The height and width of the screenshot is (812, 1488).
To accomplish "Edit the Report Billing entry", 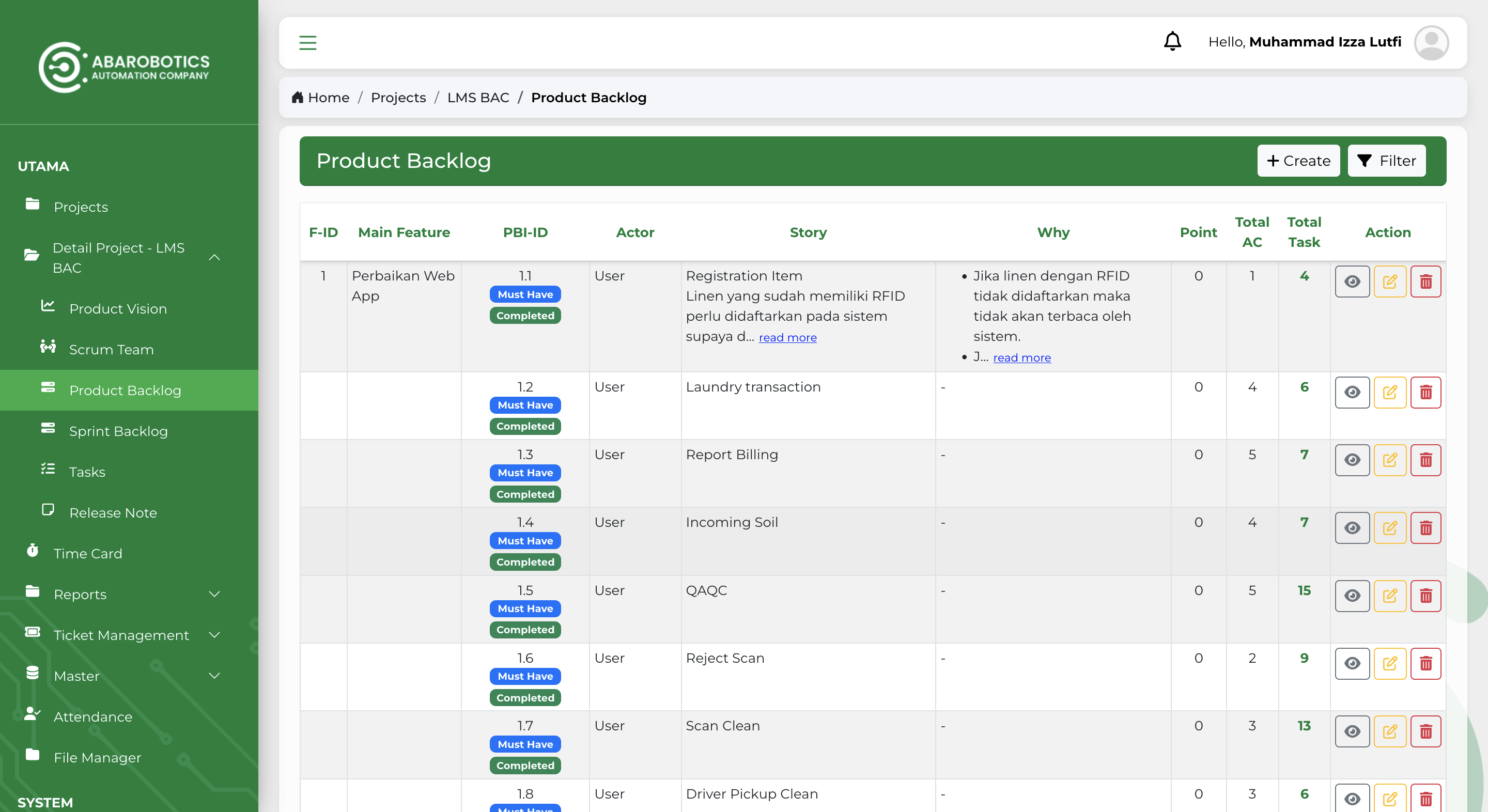I will [x=1390, y=460].
